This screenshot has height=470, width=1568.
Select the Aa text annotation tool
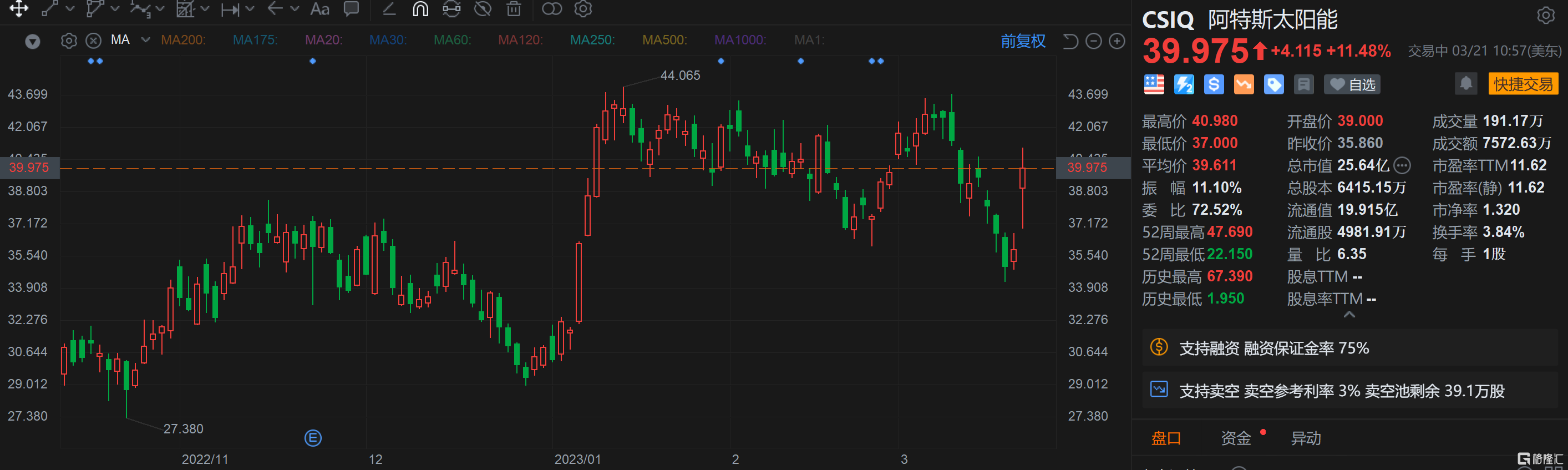(x=319, y=8)
